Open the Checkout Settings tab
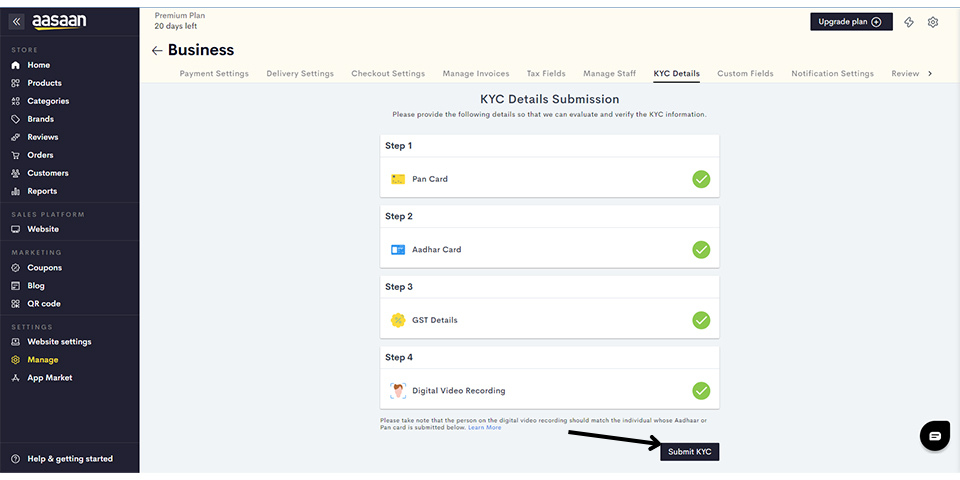This screenshot has width=960, height=480. (388, 73)
